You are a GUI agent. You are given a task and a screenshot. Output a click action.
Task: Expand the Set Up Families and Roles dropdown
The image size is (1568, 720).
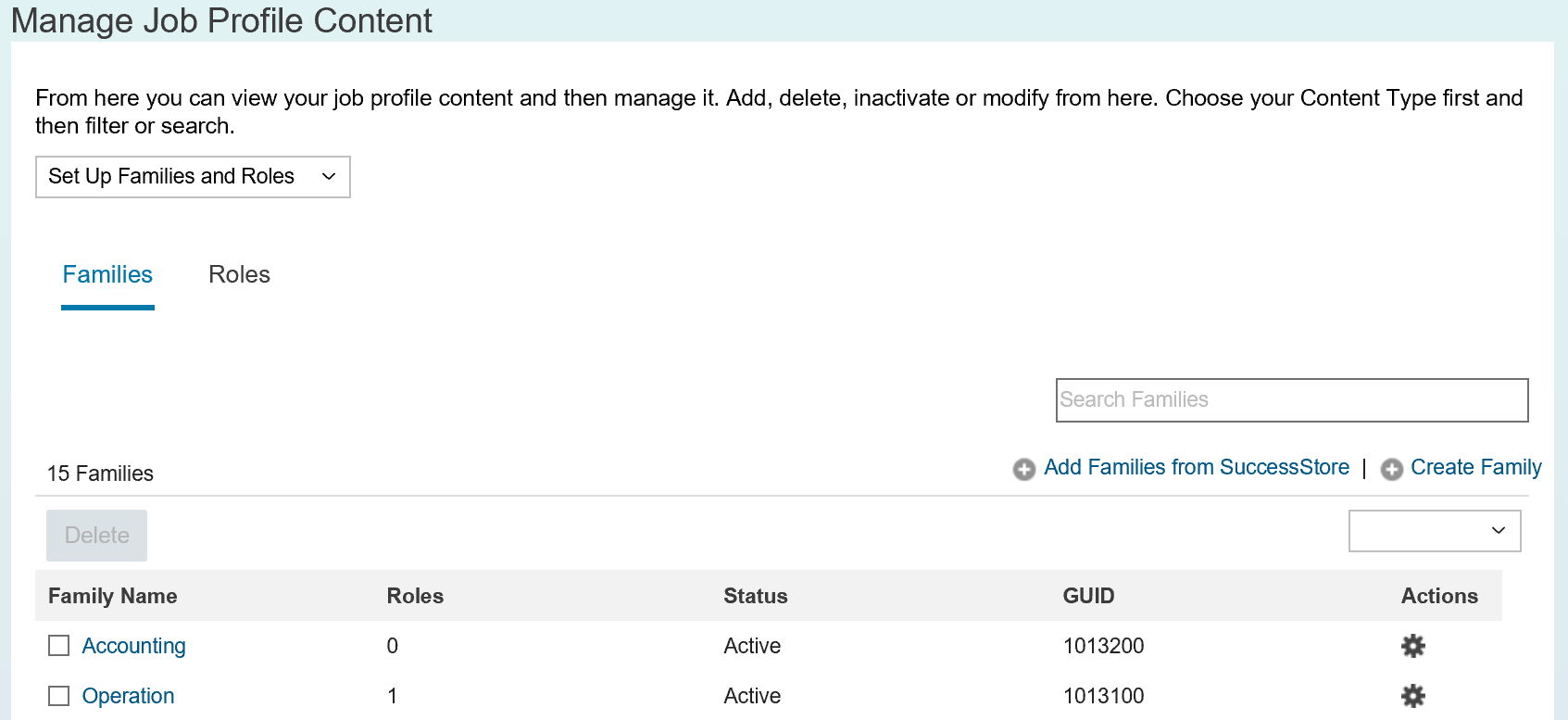pyautogui.click(x=193, y=177)
